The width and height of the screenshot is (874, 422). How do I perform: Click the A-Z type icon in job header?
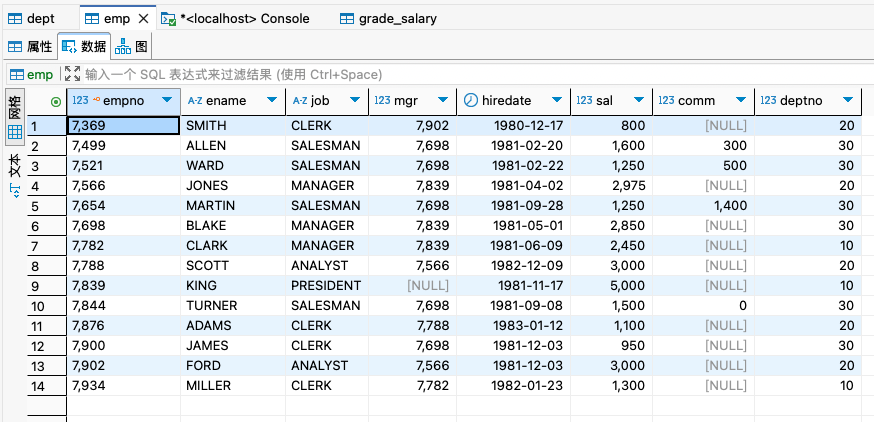[x=300, y=101]
